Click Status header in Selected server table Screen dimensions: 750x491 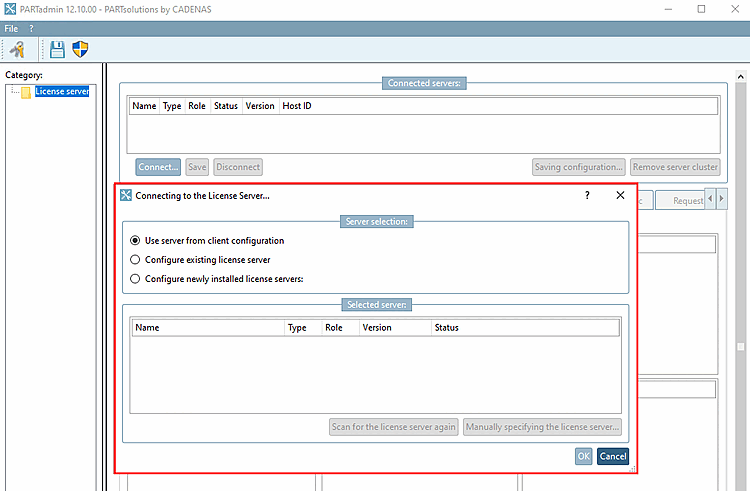click(525, 328)
